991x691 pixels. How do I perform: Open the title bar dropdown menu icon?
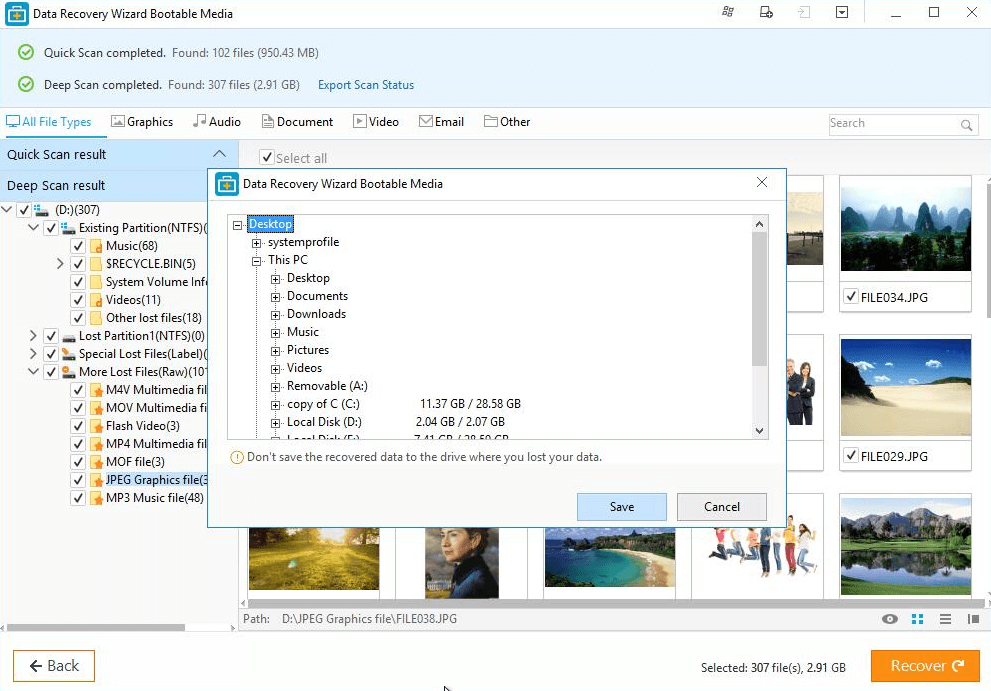pyautogui.click(x=842, y=13)
